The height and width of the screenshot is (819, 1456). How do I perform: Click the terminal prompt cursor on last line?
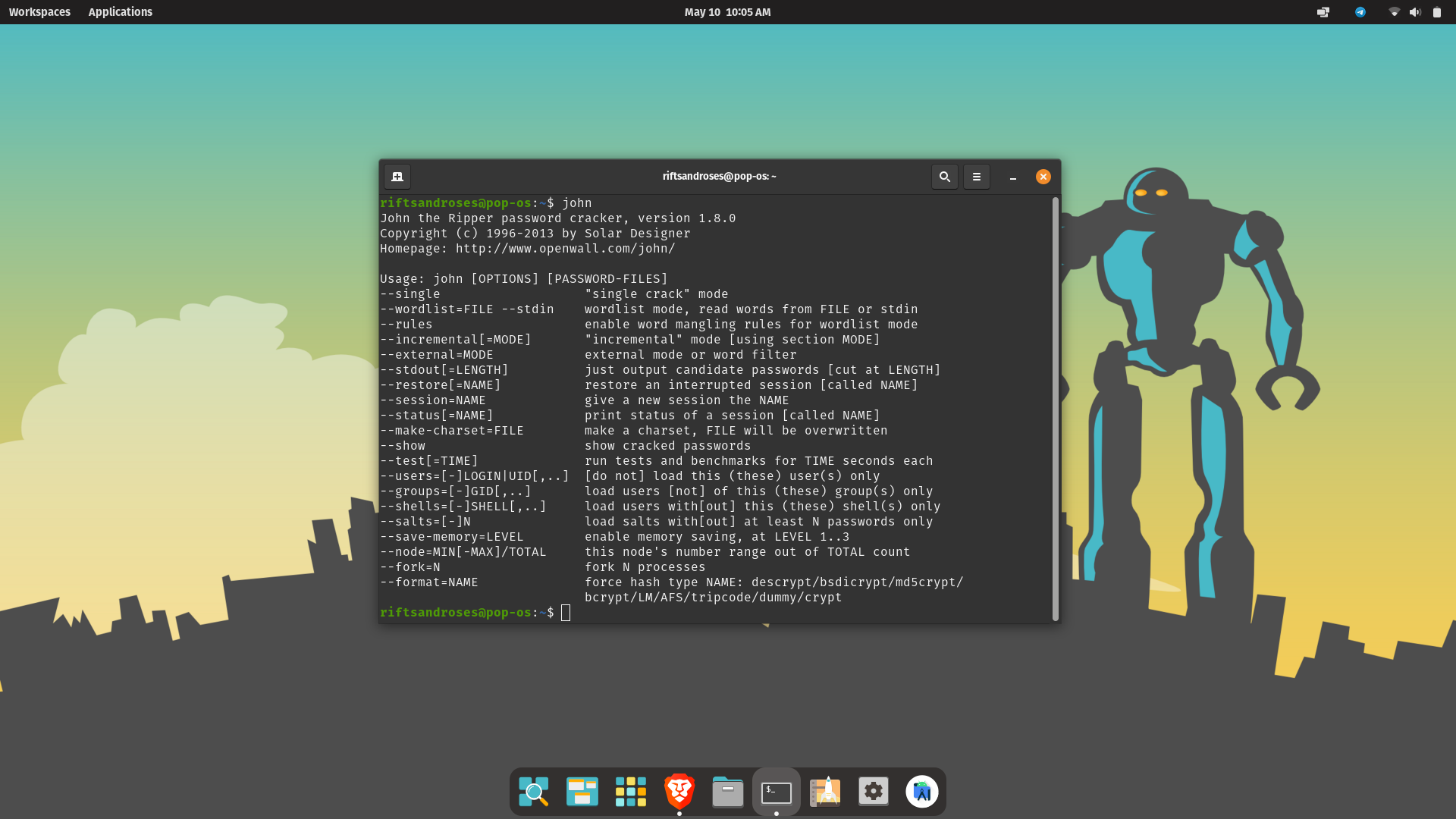click(566, 613)
